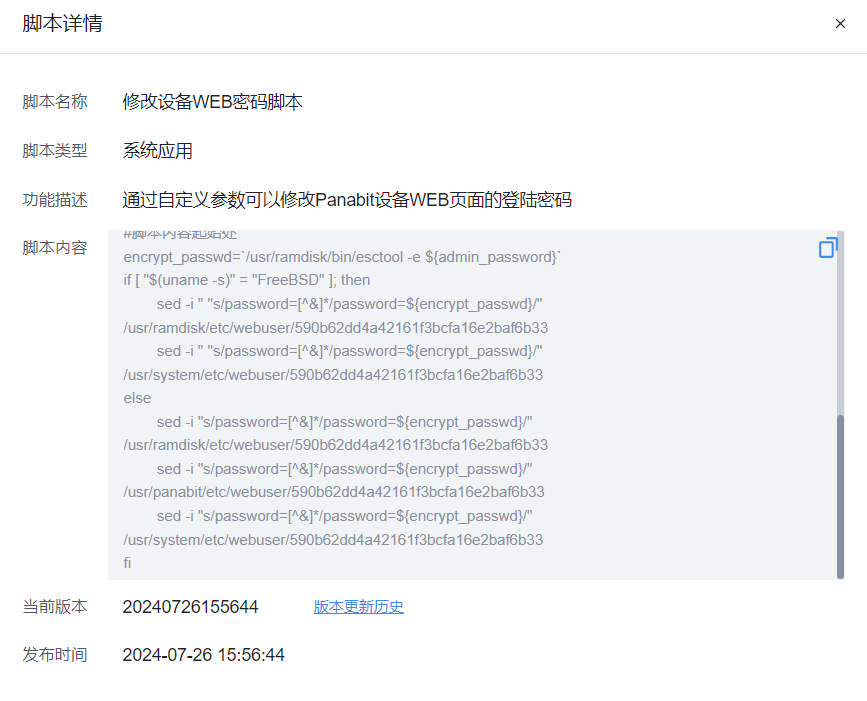This screenshot has height=701, width=867.
Task: Click the version number 20240726155644
Action: [x=188, y=606]
